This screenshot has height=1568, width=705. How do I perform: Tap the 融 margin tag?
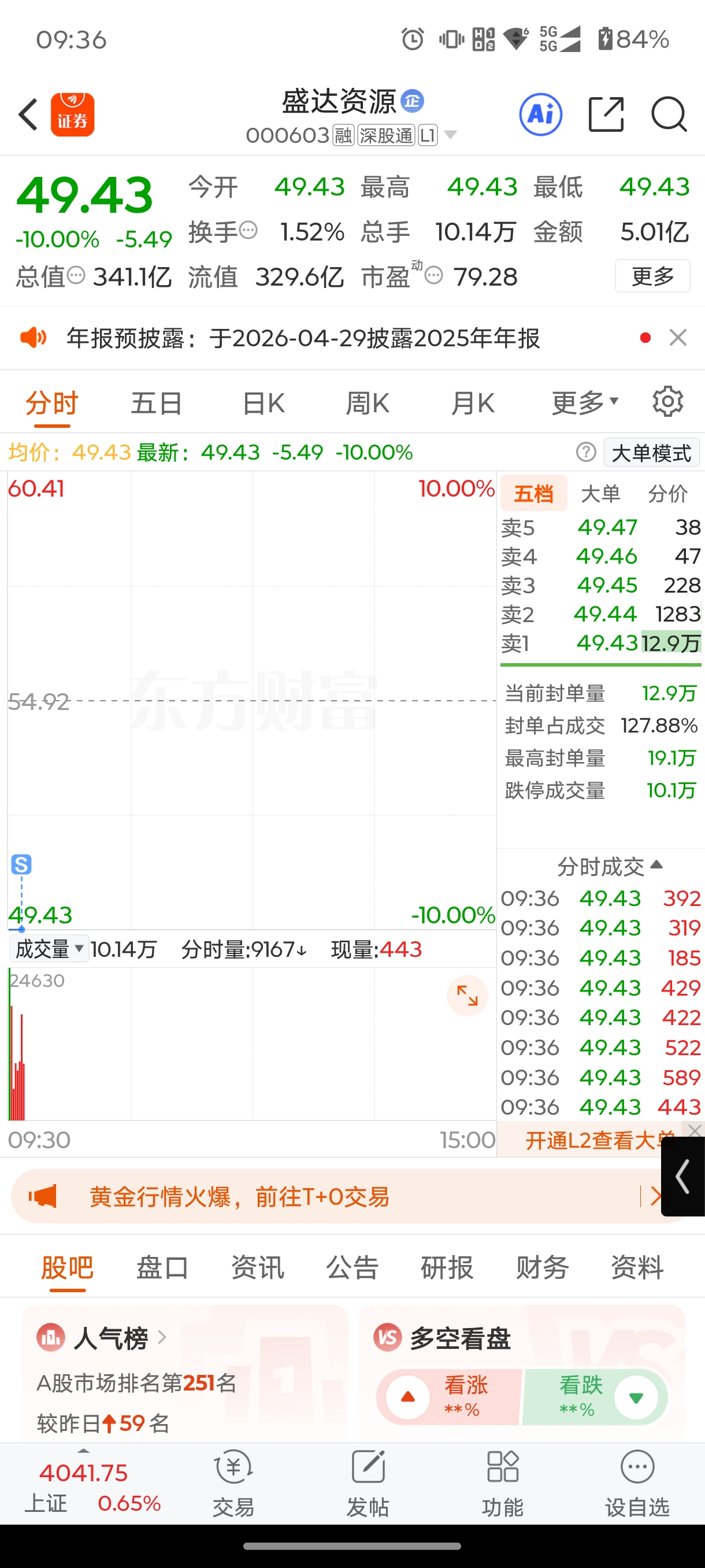click(343, 135)
